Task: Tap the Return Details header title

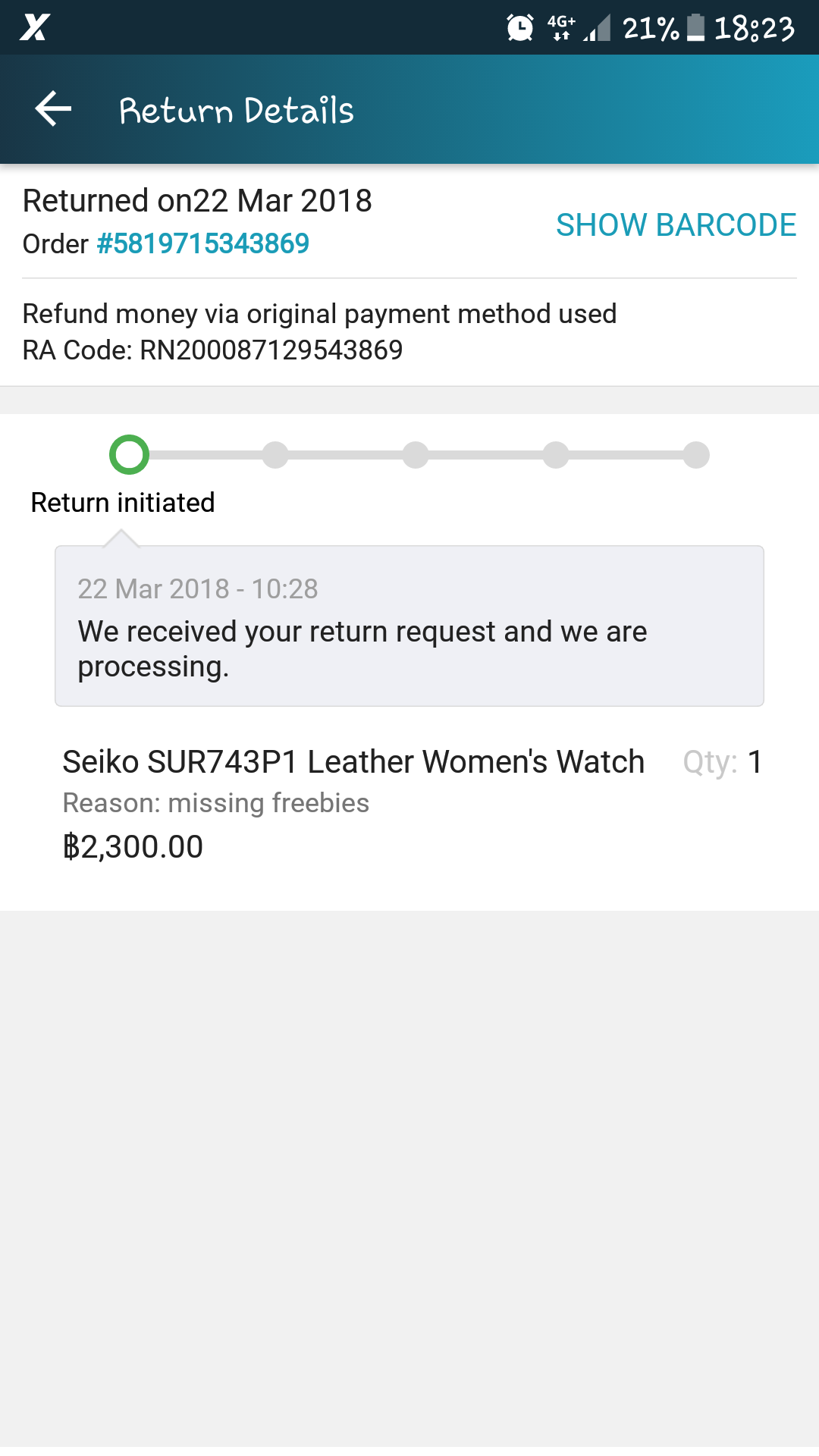Action: 237,111
